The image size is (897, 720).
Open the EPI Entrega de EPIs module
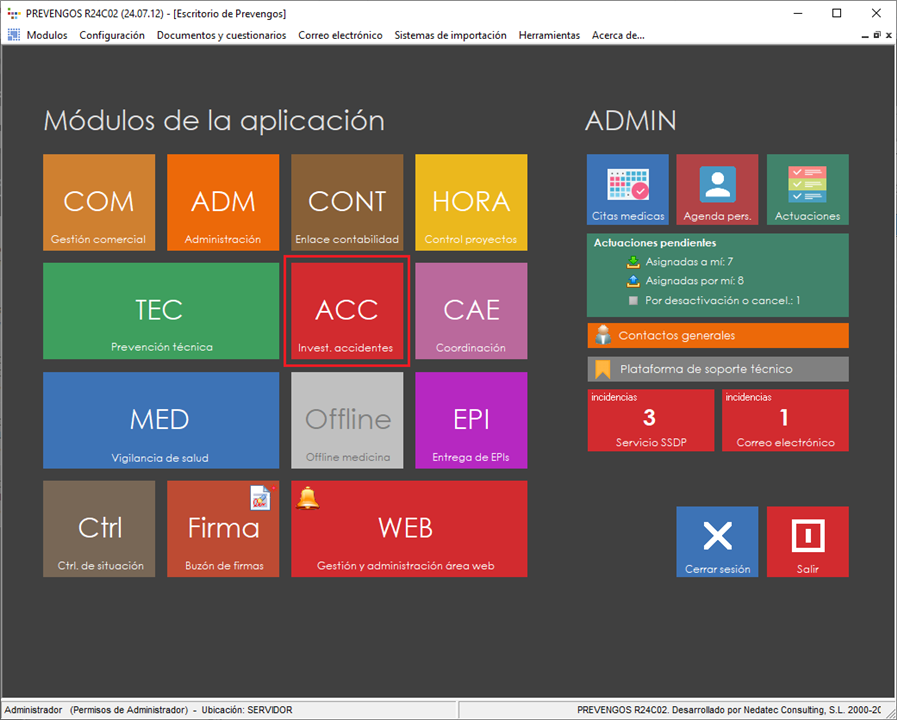[471, 420]
